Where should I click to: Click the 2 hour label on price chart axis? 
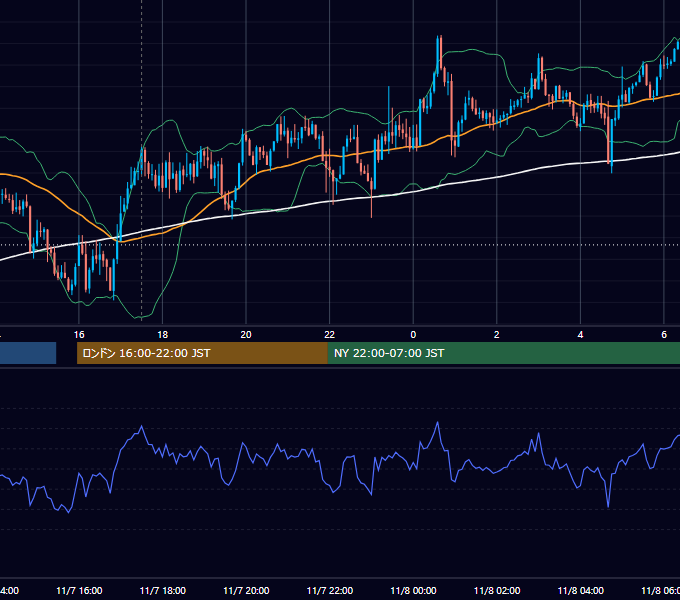point(497,335)
